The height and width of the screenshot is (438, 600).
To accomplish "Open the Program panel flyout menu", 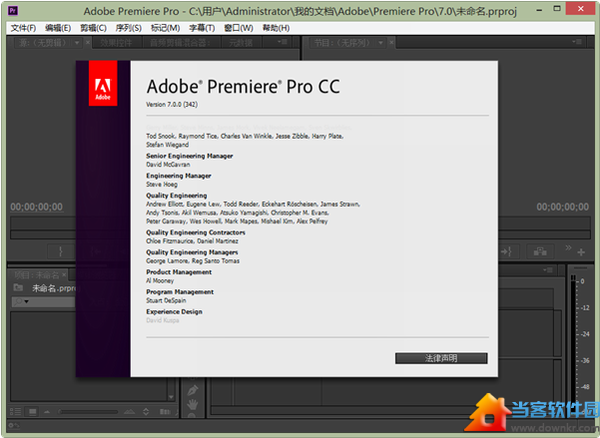I will tap(577, 42).
